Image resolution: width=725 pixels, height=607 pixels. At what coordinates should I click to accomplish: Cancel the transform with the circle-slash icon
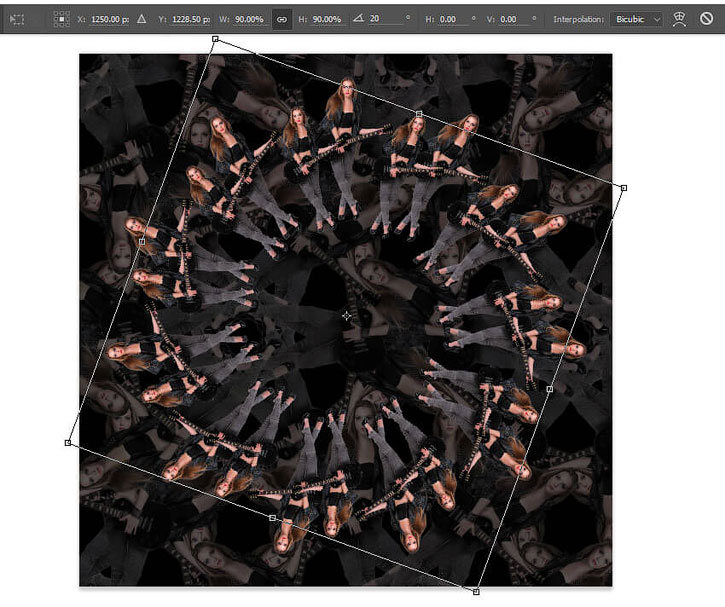706,18
